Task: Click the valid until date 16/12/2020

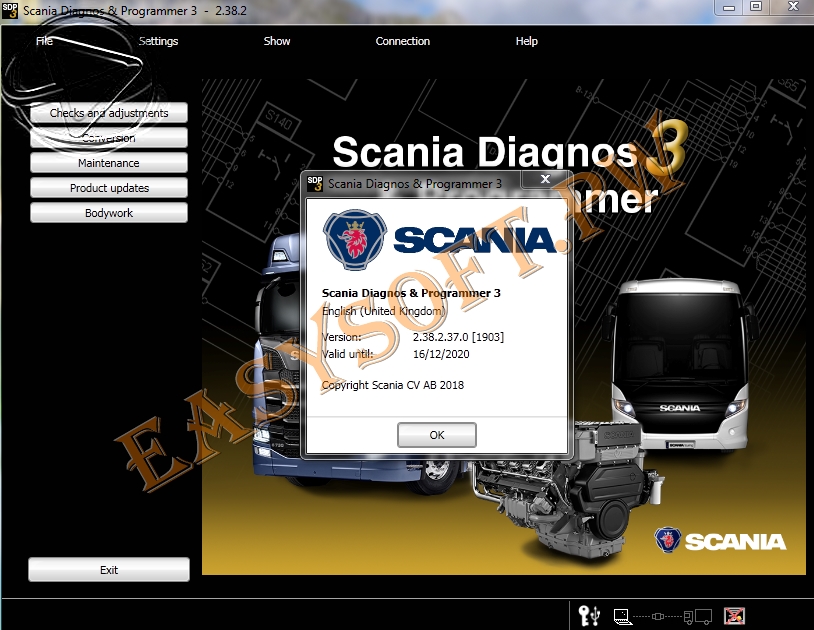Action: (x=441, y=354)
